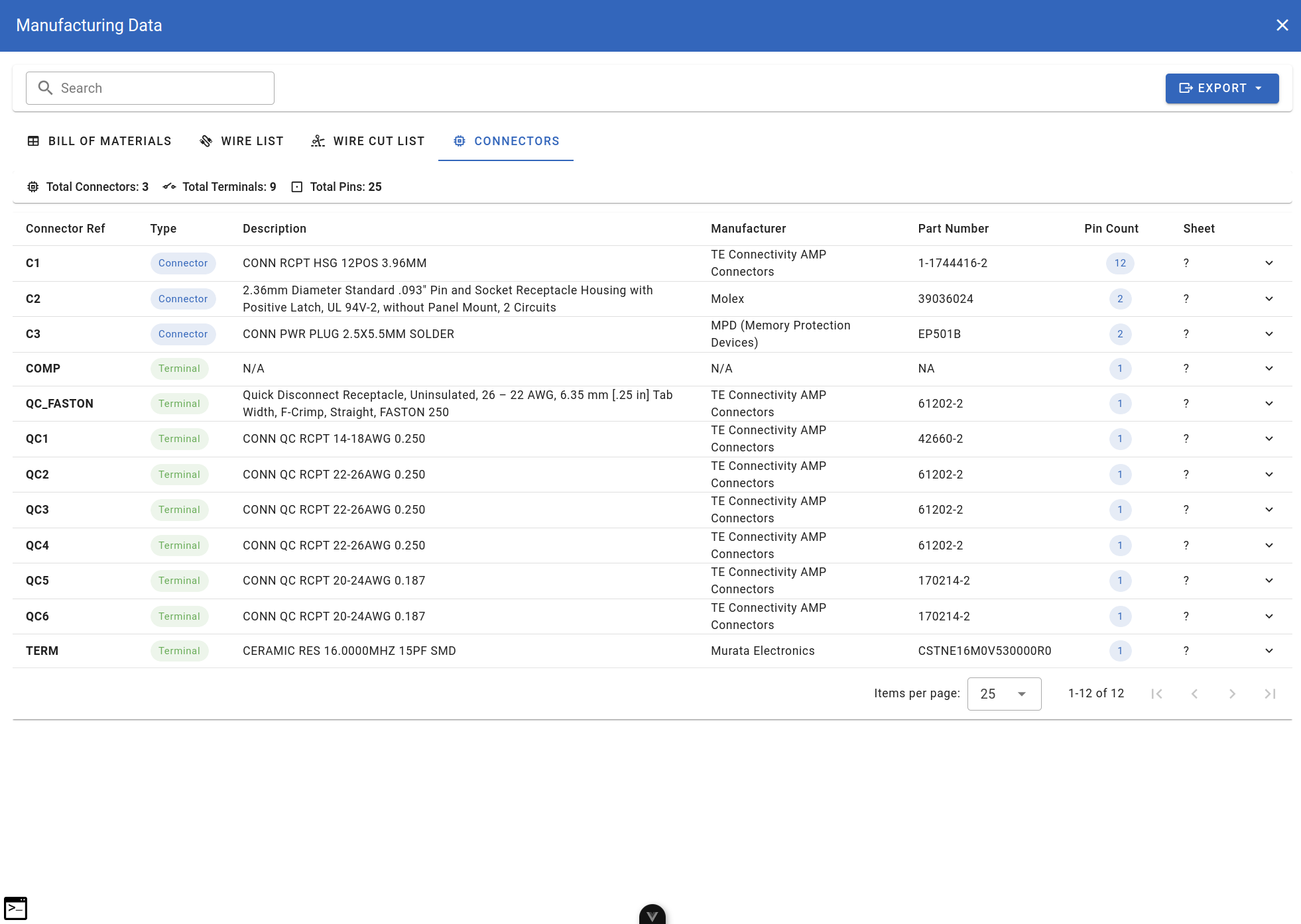Click the search magnifier icon
This screenshot has width=1301, height=924.
pyautogui.click(x=45, y=88)
